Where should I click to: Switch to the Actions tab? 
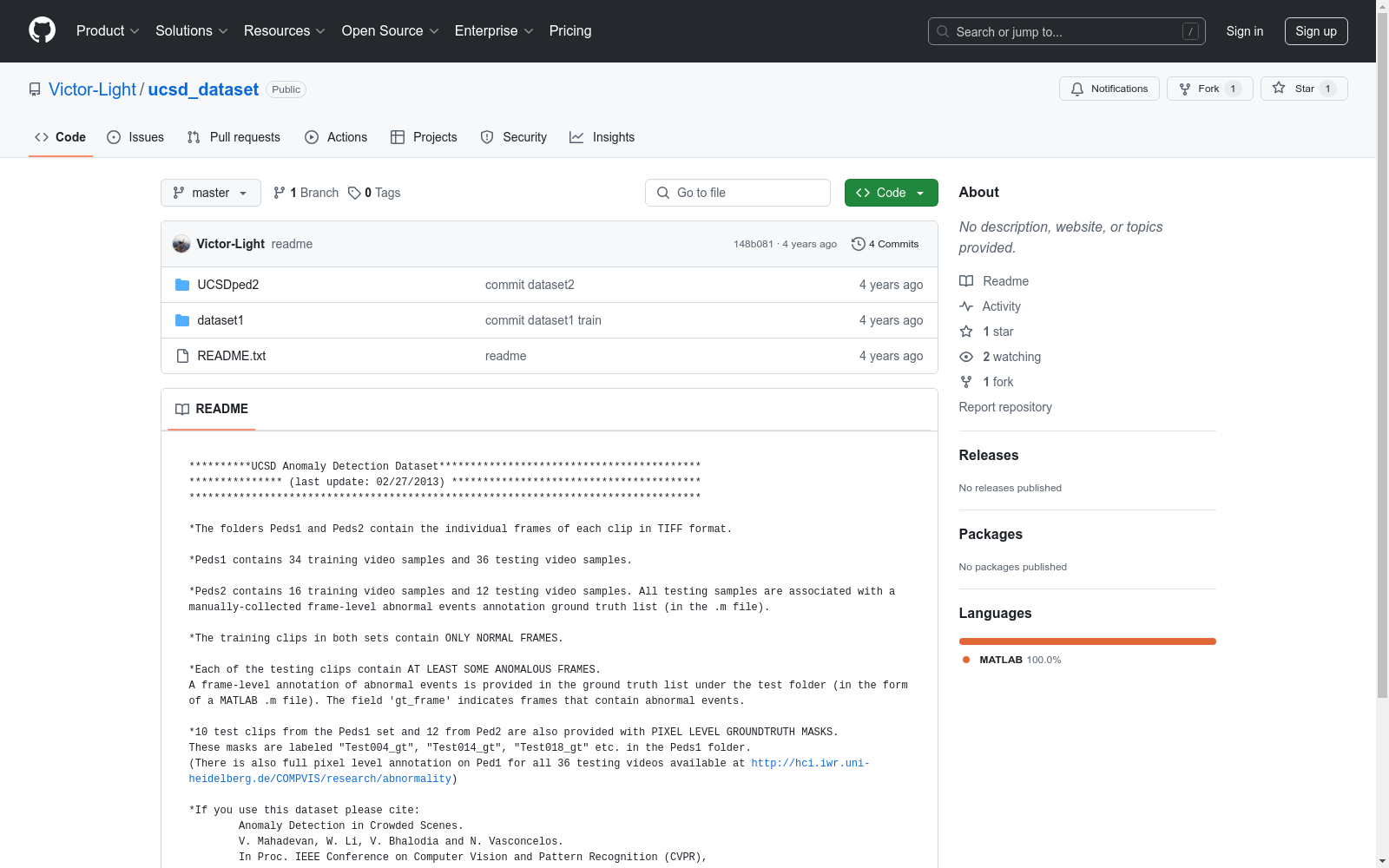(336, 137)
